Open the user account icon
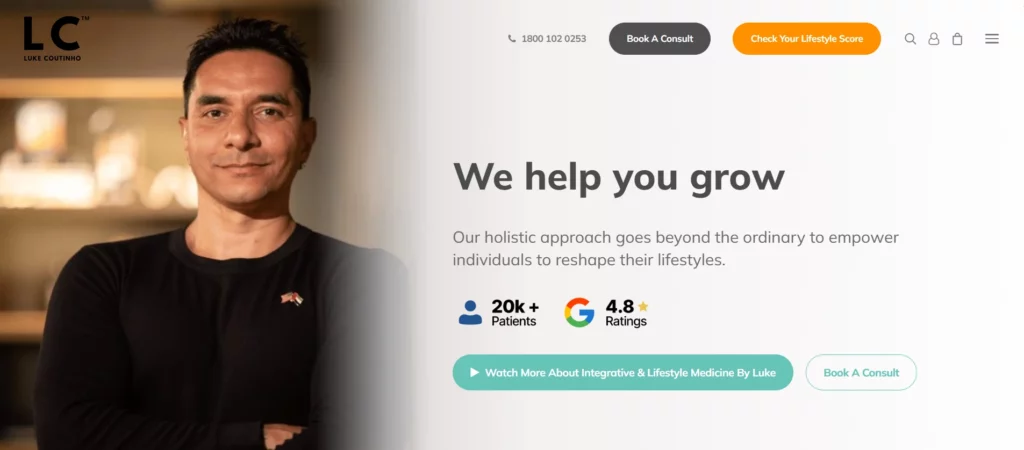The height and width of the screenshot is (450, 1024). 934,39
